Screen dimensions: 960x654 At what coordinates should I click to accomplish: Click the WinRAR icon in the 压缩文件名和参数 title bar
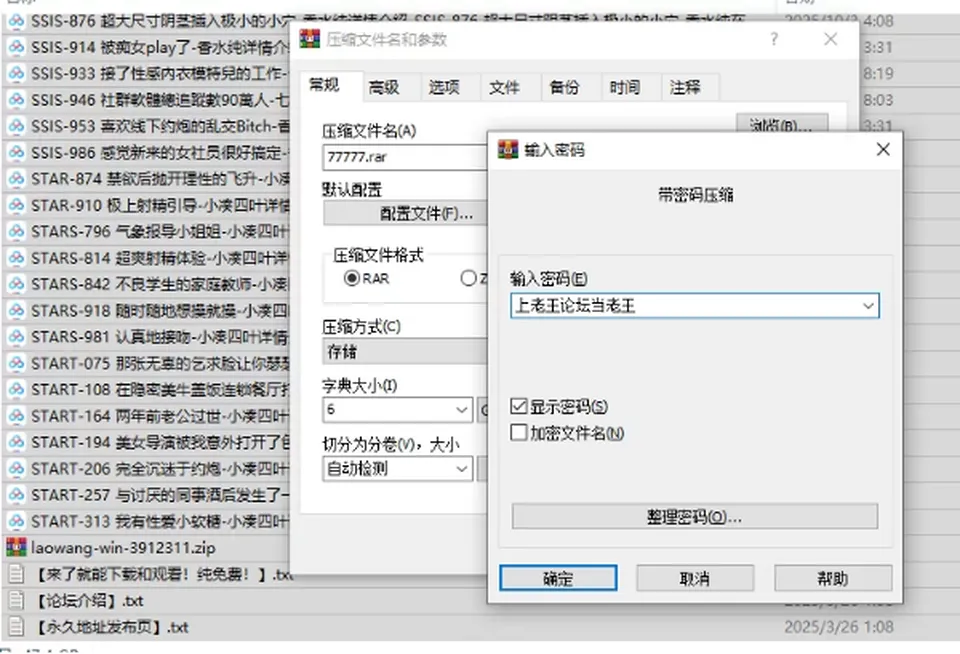pyautogui.click(x=310, y=39)
